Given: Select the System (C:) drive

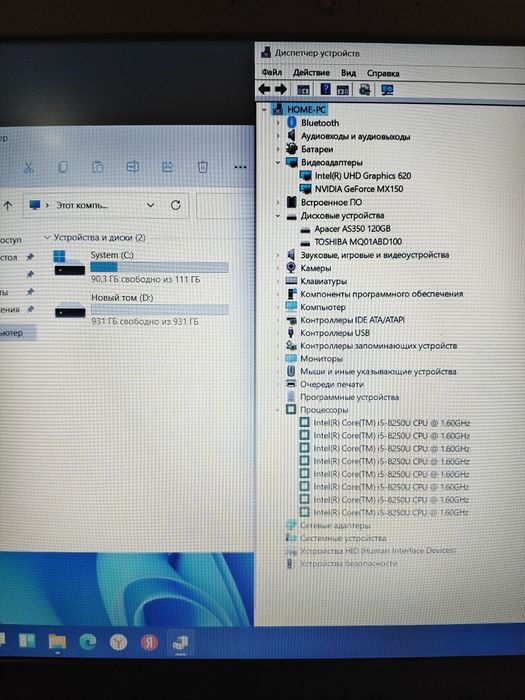Looking at the screenshot, I should (141, 266).
